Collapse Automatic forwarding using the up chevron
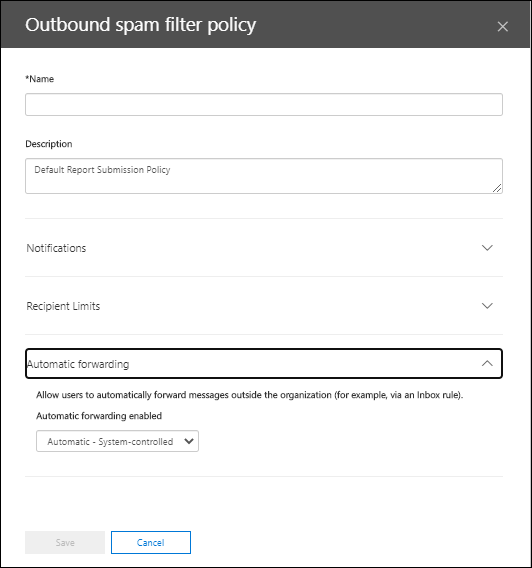The width and height of the screenshot is (532, 568). pyautogui.click(x=487, y=363)
